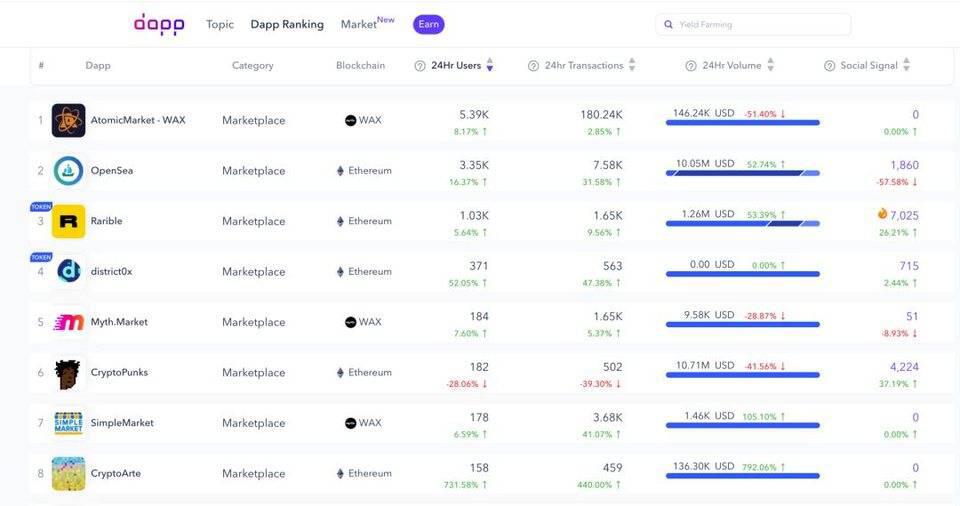
Task: Open the CryptoPunks name link
Action: tap(119, 372)
